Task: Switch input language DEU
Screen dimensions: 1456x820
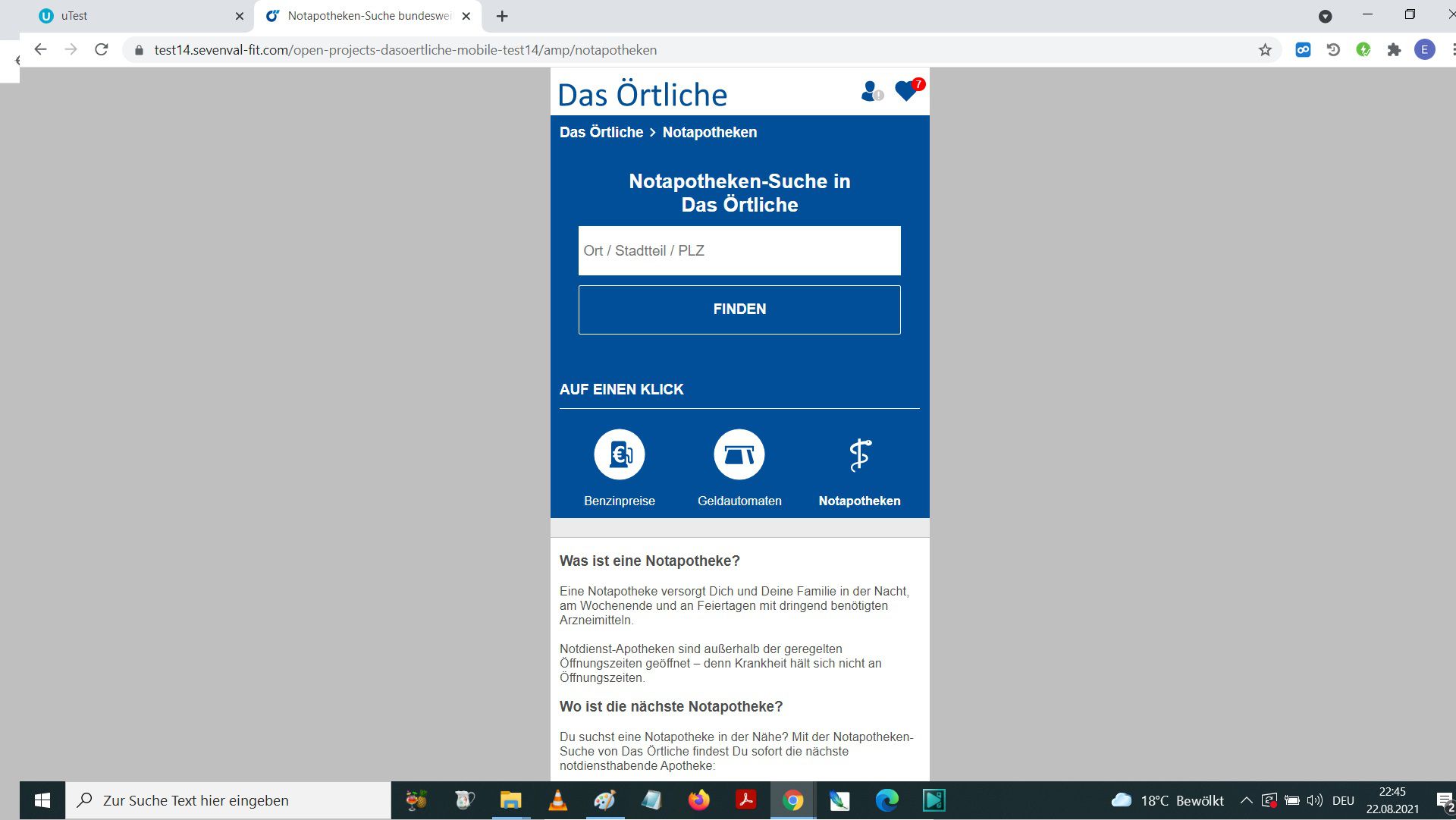Action: point(1343,800)
